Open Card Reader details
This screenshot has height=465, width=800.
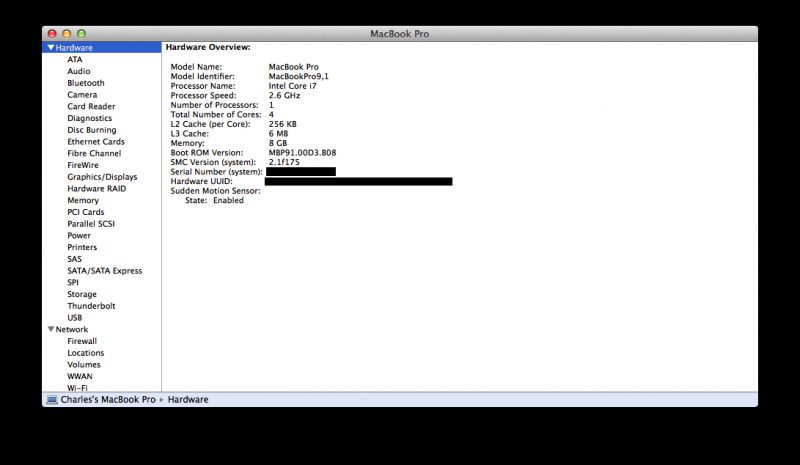(x=91, y=106)
